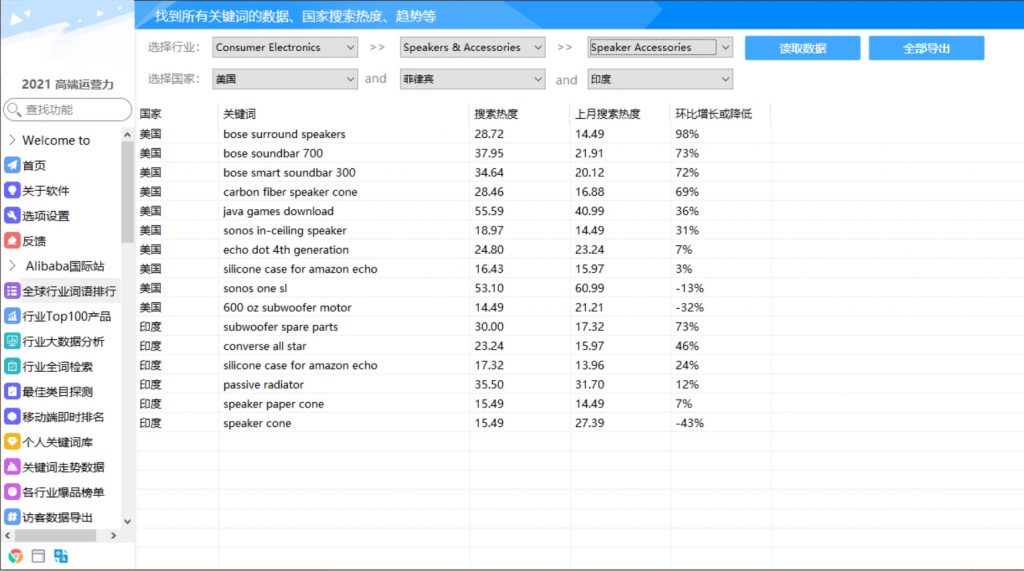
Task: Expand the Alibaba国际站 tree node
Action: click(x=12, y=266)
